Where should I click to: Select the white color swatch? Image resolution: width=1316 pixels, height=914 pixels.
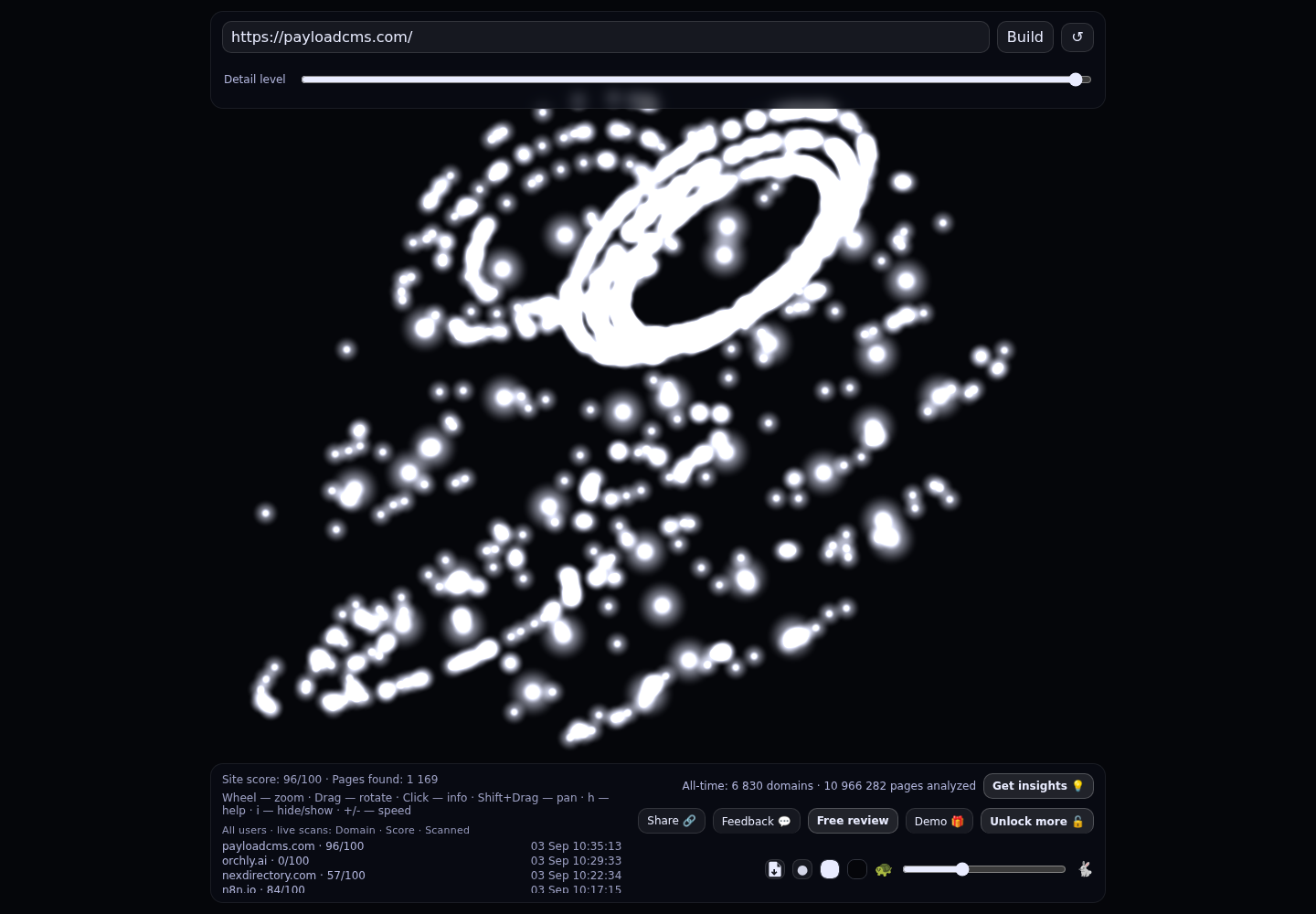(x=830, y=869)
